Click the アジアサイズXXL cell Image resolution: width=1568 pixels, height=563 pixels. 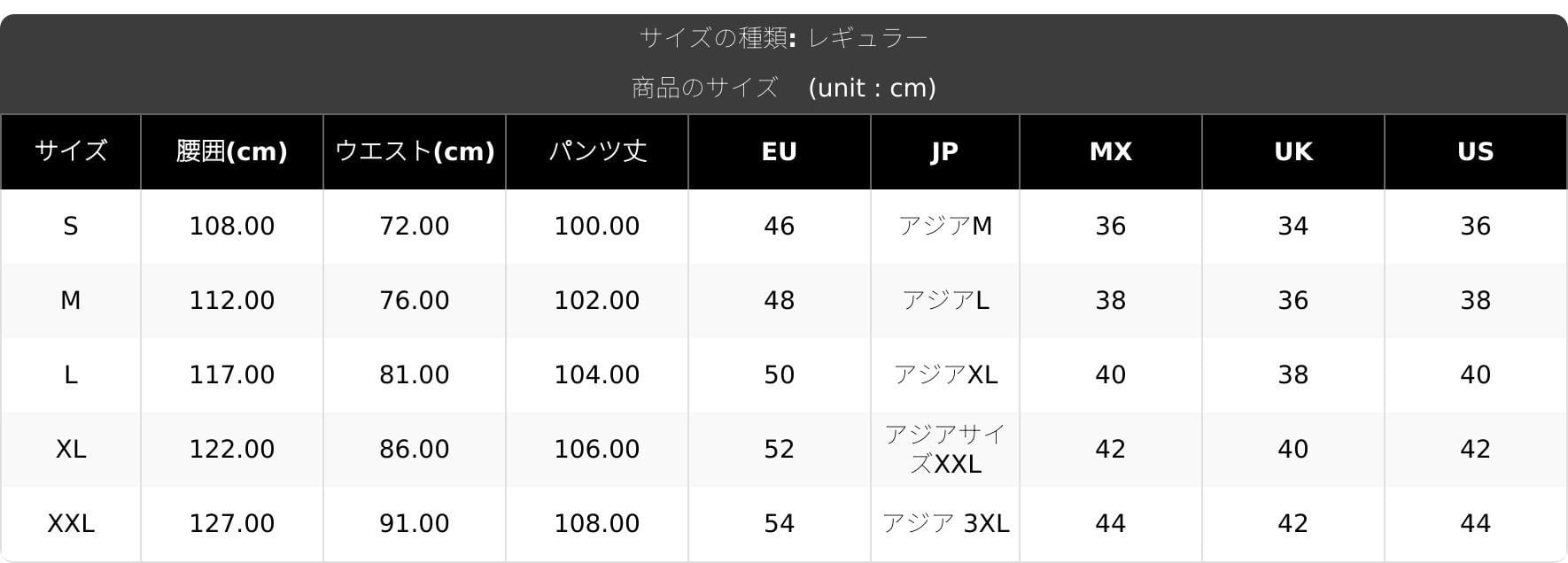tap(945, 450)
